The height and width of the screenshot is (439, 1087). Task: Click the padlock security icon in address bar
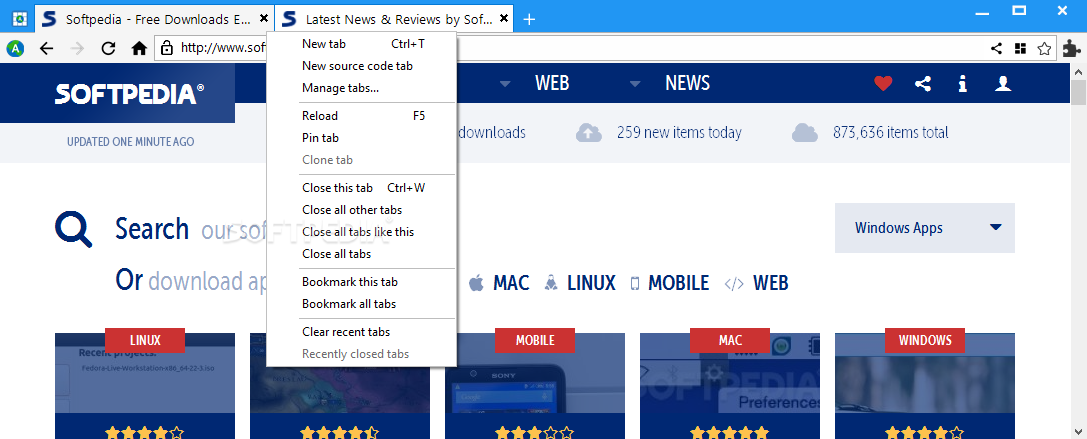click(166, 48)
